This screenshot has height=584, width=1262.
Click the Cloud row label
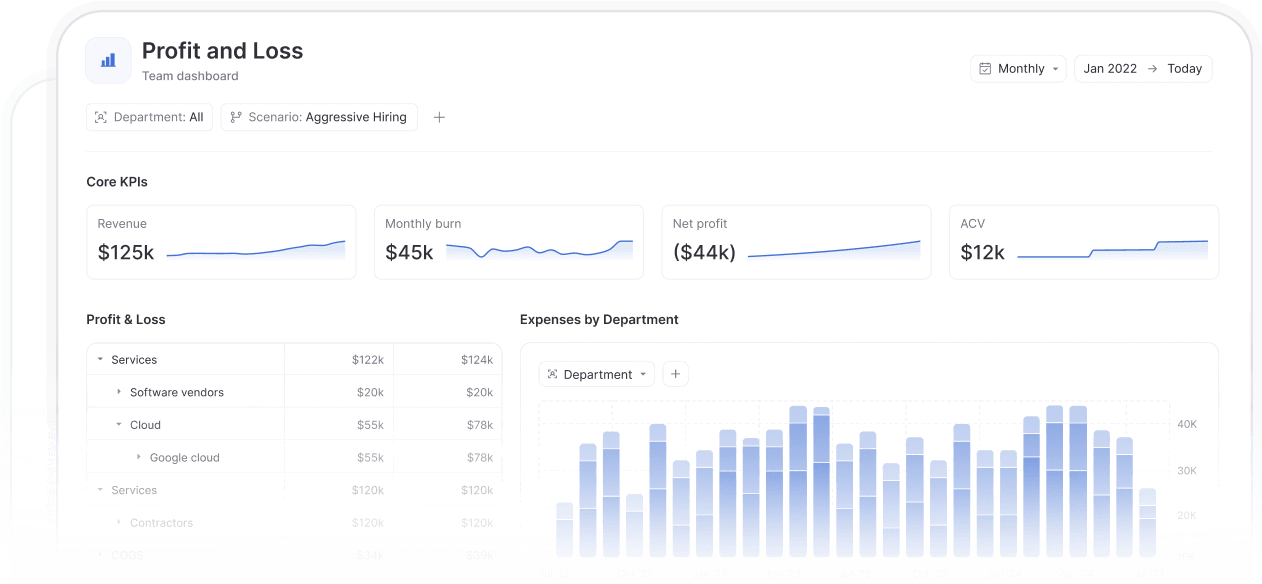[x=145, y=425]
